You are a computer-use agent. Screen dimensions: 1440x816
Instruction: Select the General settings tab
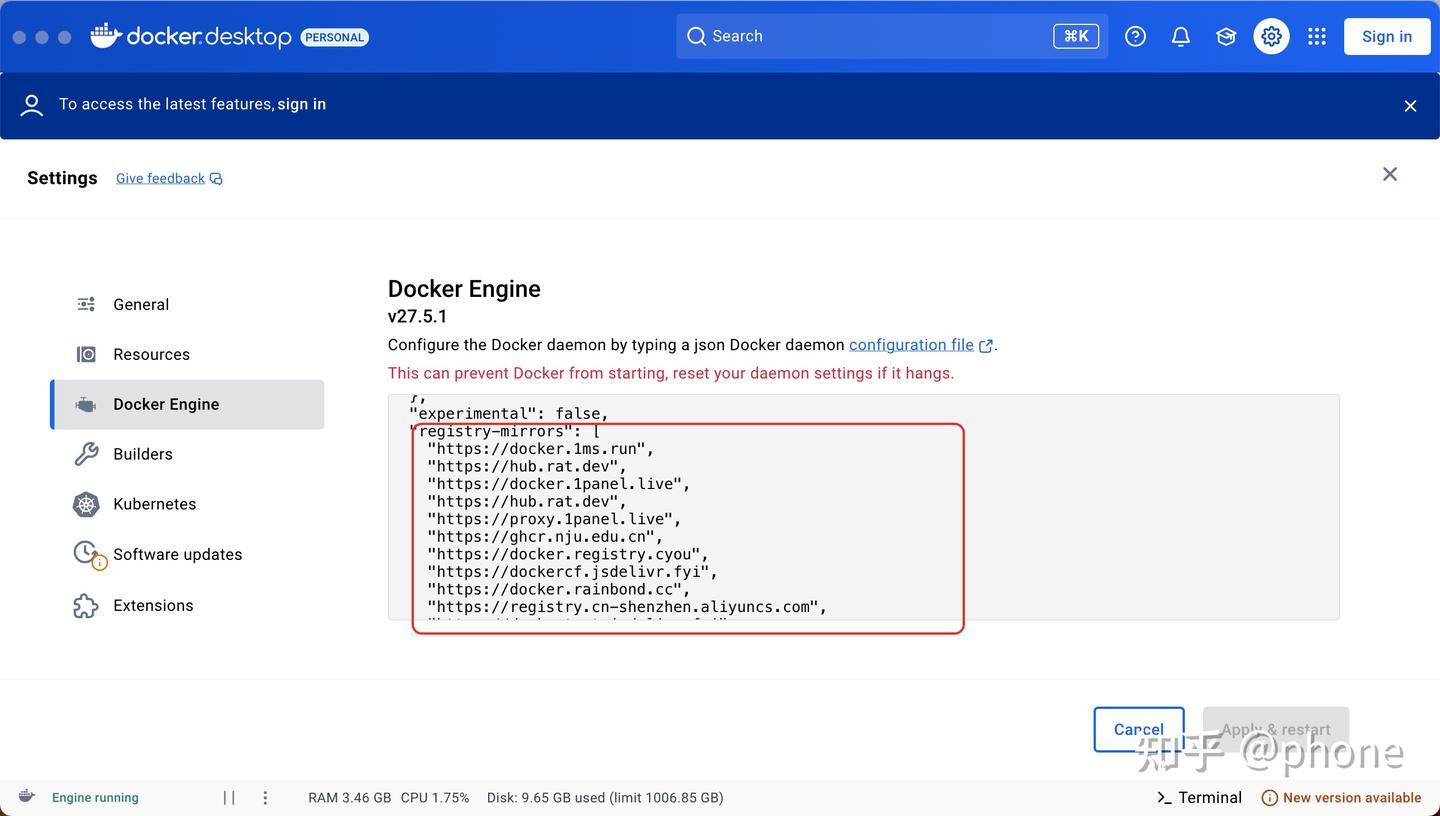[141, 304]
